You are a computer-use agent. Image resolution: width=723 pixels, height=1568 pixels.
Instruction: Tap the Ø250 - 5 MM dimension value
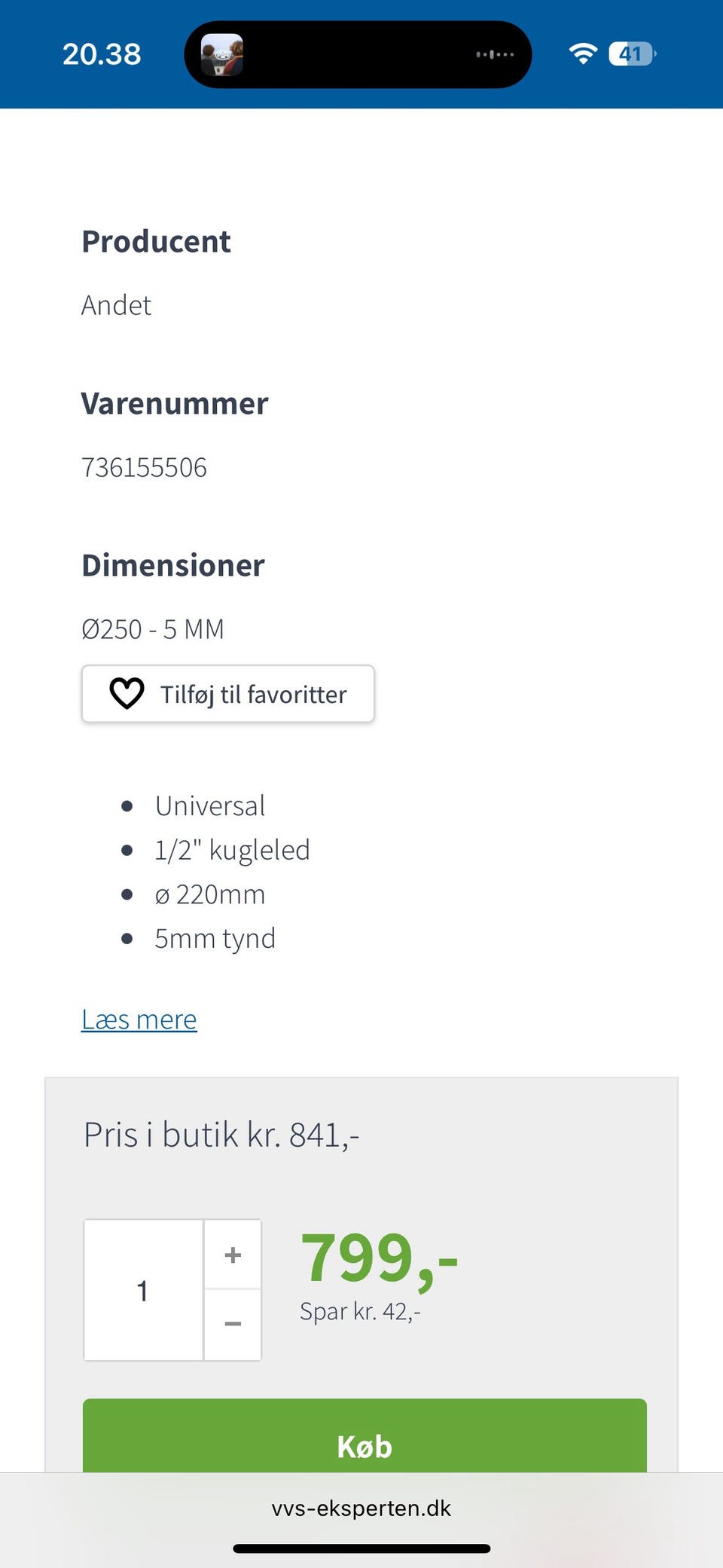(153, 629)
